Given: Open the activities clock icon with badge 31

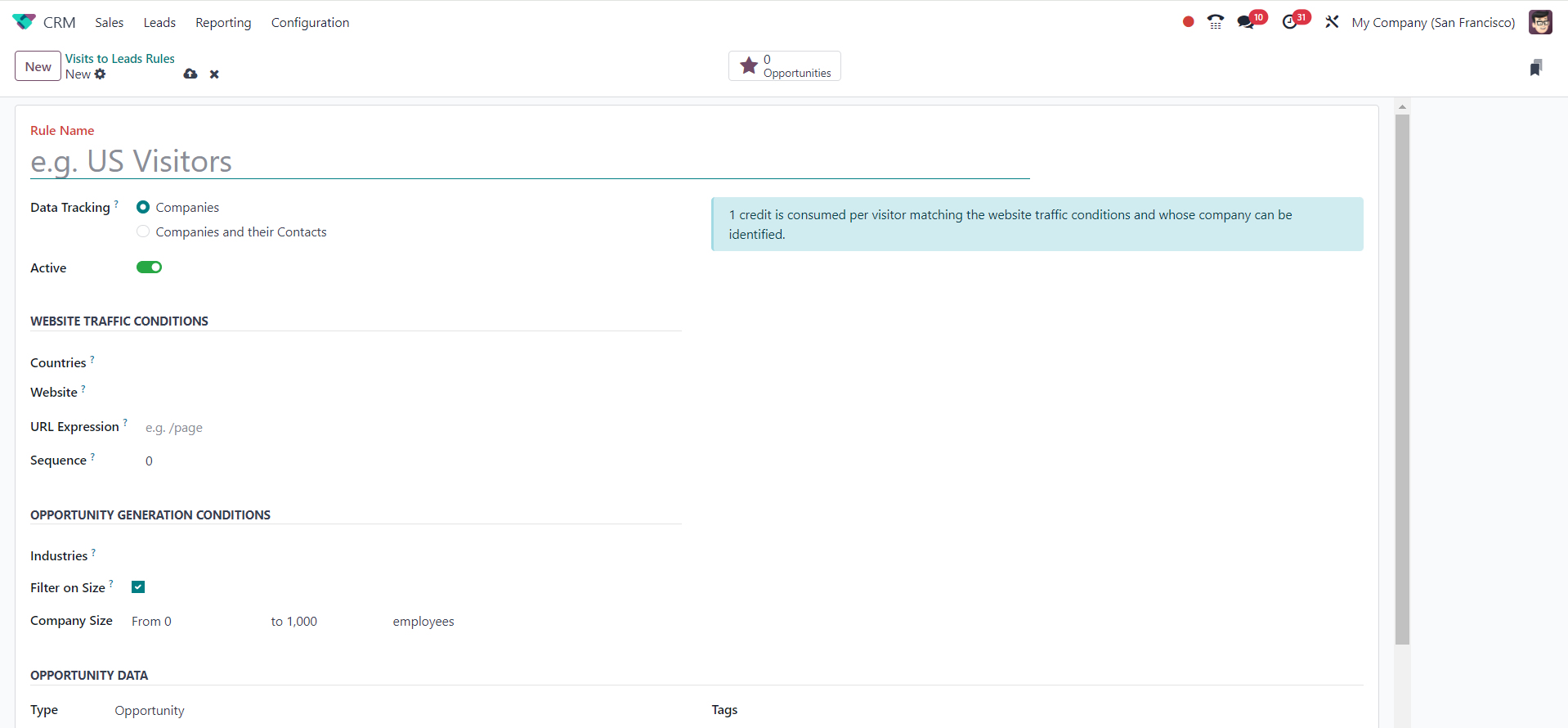Looking at the screenshot, I should (x=1290, y=22).
